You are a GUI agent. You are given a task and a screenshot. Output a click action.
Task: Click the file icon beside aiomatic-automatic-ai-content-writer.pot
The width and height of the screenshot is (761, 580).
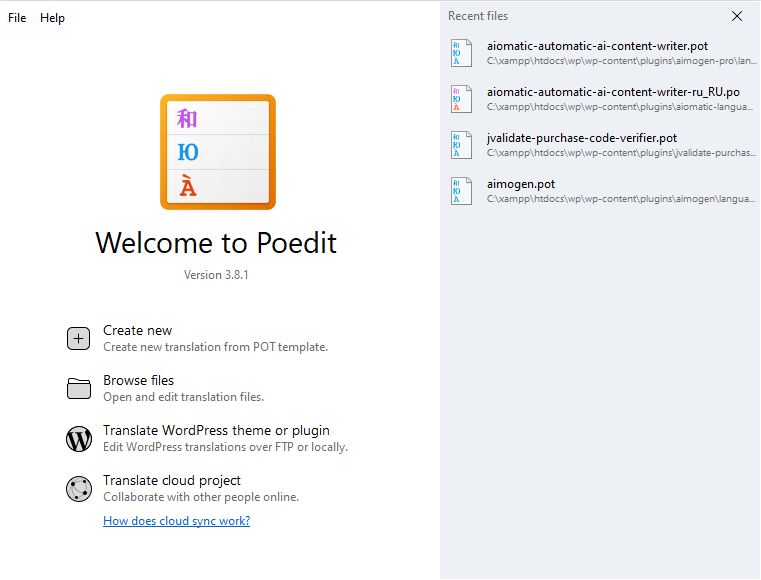point(462,53)
